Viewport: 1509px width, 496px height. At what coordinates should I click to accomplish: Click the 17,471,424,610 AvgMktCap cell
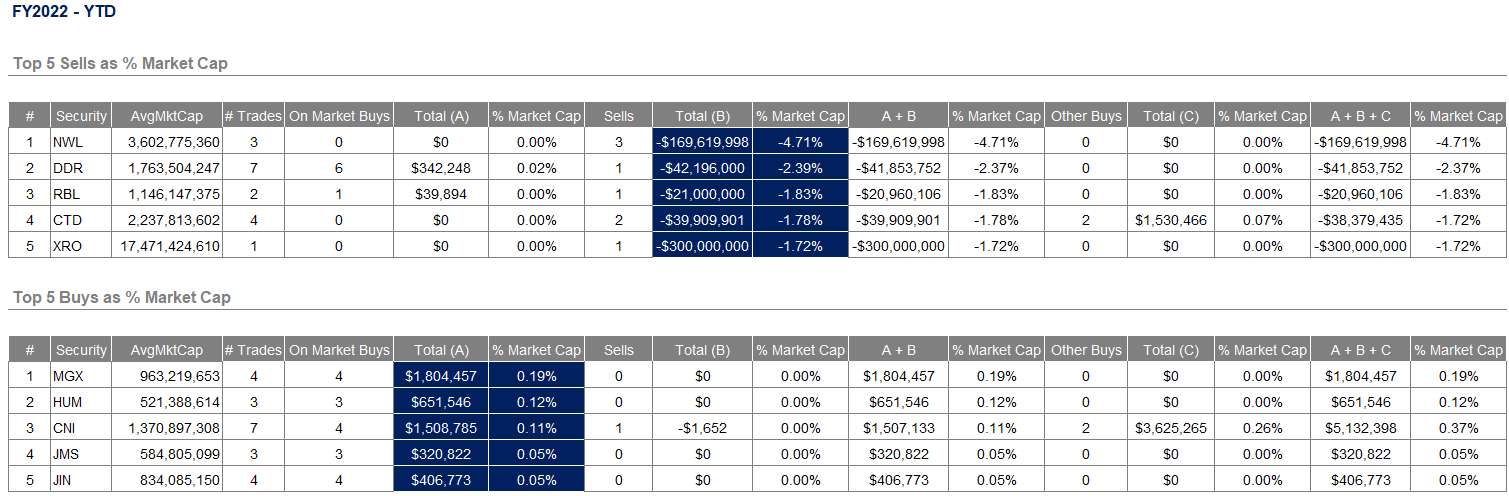tap(167, 246)
